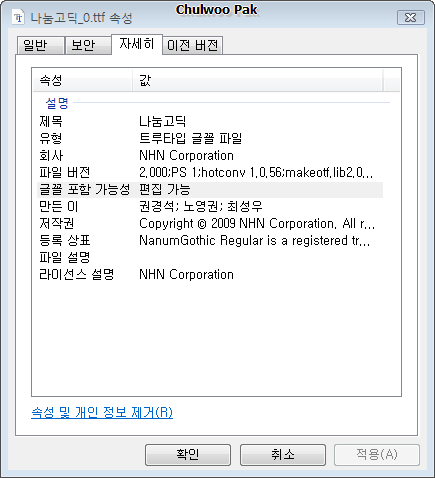
Task: Click the Copyright © 2009 NHN value
Action: click(x=257, y=223)
